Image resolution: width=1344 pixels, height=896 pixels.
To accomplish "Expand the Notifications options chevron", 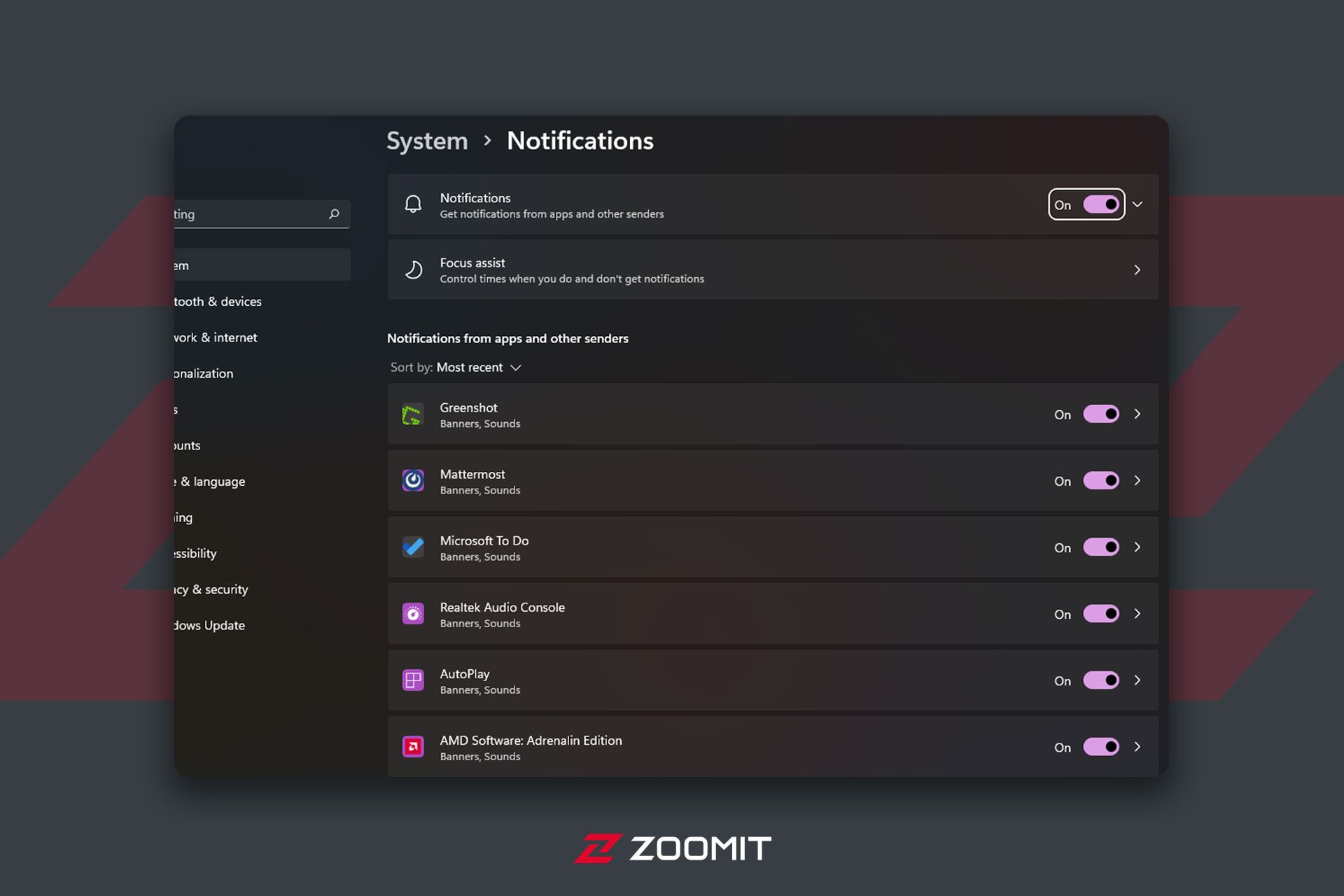I will (1137, 204).
